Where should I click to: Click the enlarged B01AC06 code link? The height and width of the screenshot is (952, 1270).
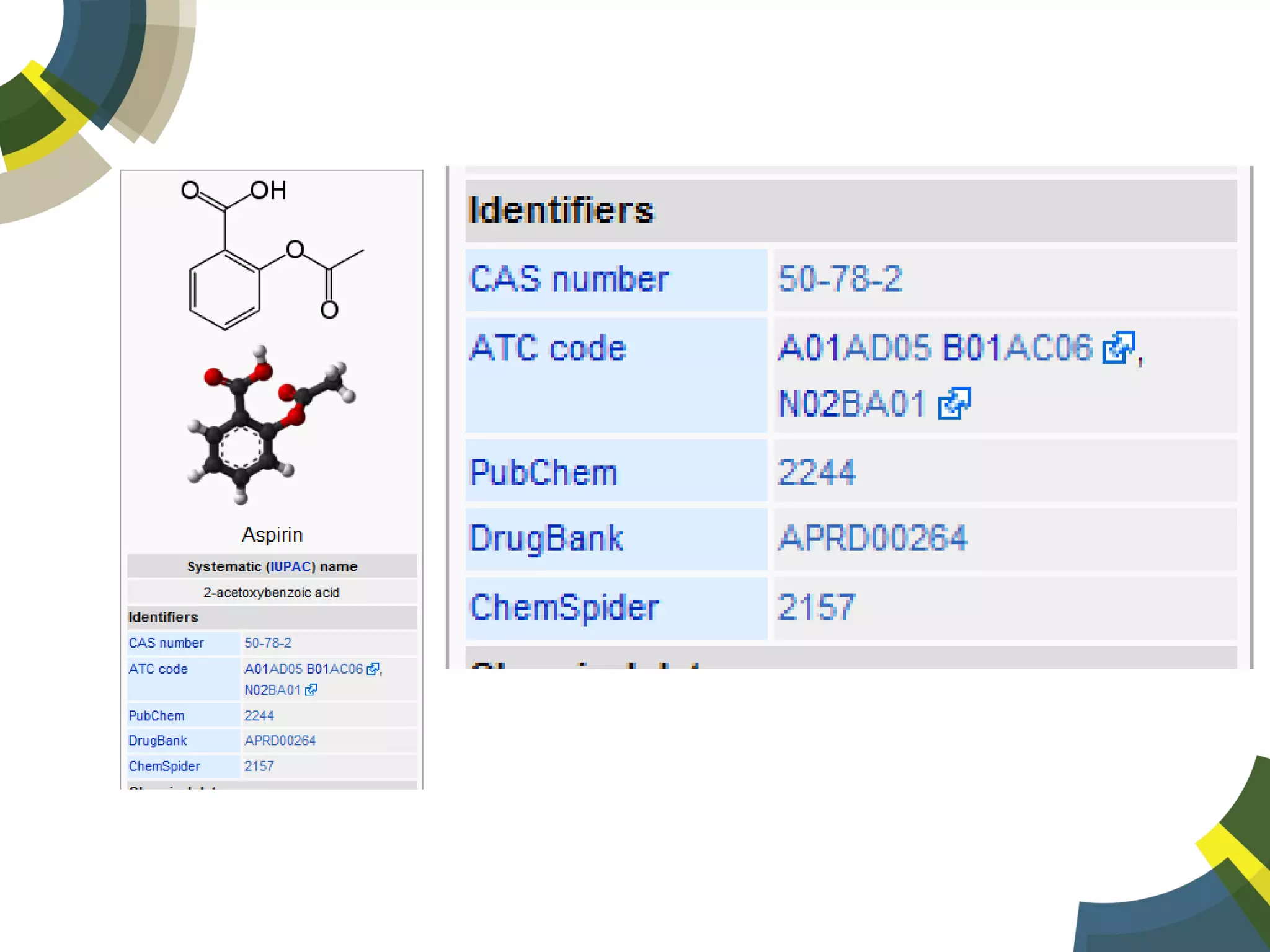point(1017,348)
